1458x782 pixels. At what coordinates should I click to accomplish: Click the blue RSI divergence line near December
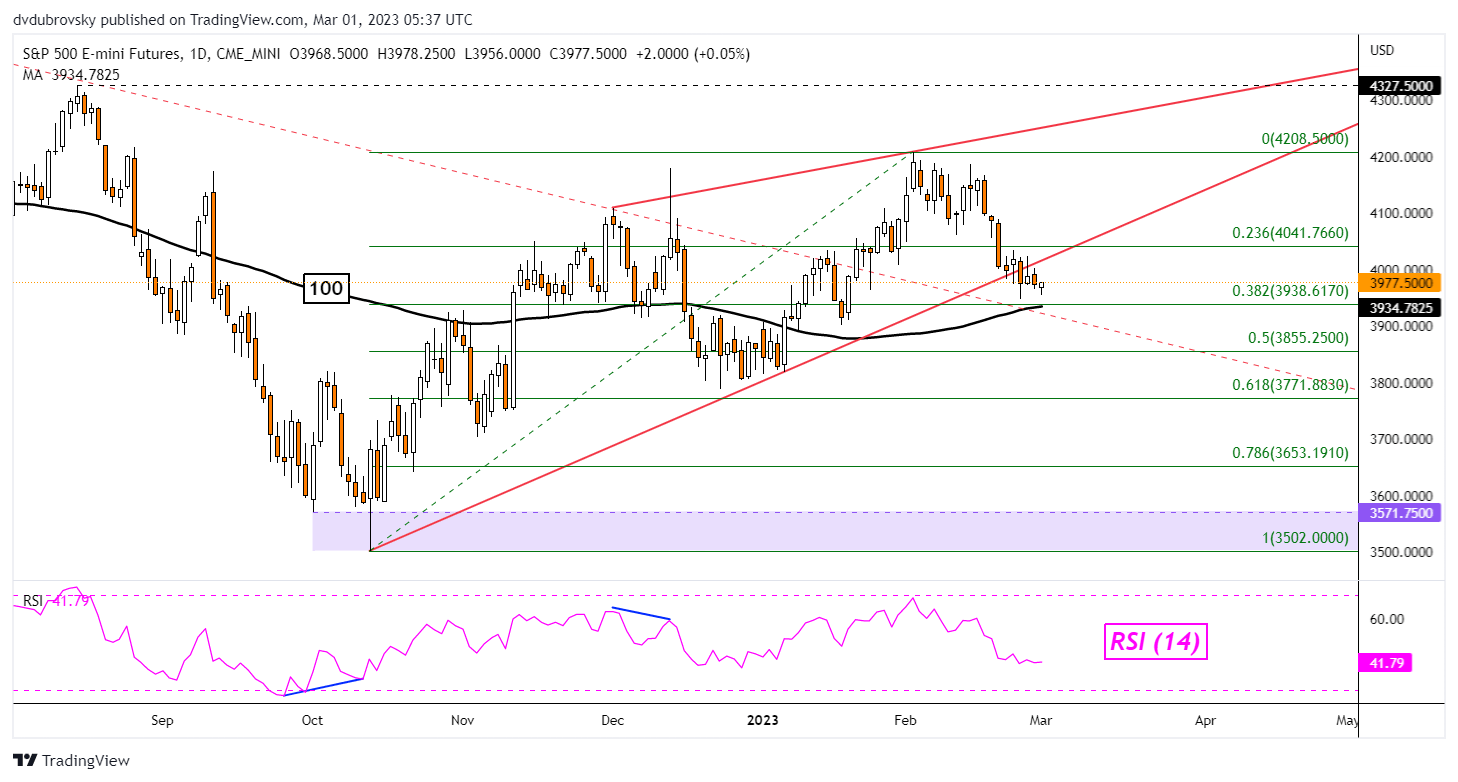click(x=641, y=613)
